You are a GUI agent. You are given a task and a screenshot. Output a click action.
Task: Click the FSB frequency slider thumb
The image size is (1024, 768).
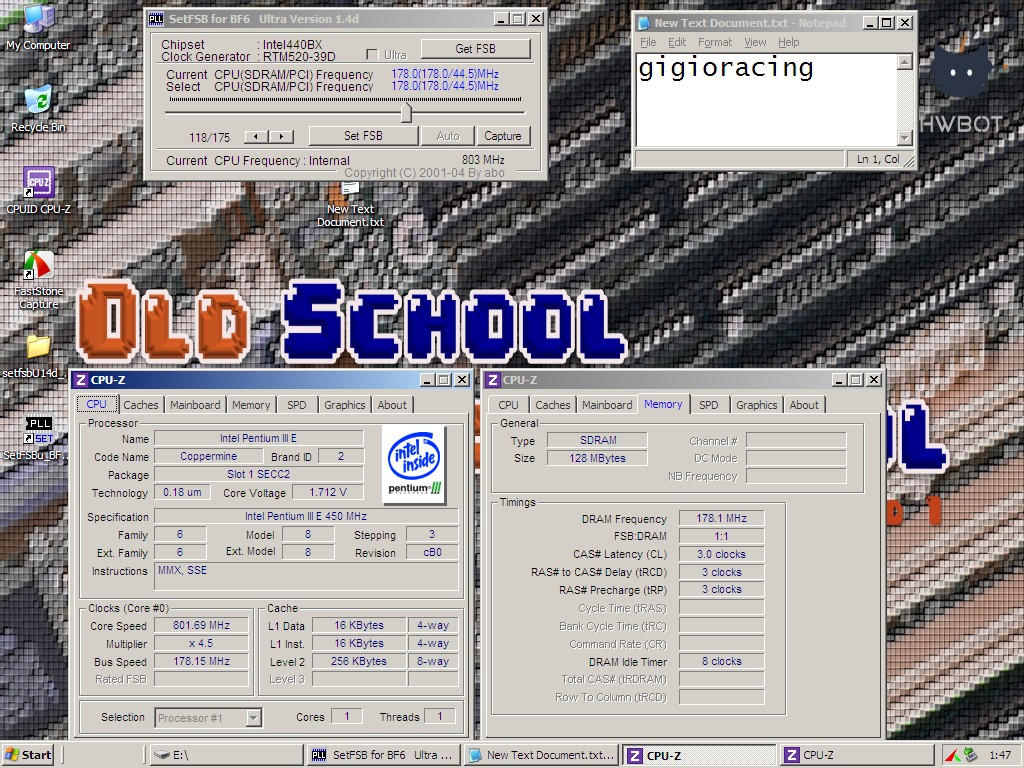click(406, 112)
